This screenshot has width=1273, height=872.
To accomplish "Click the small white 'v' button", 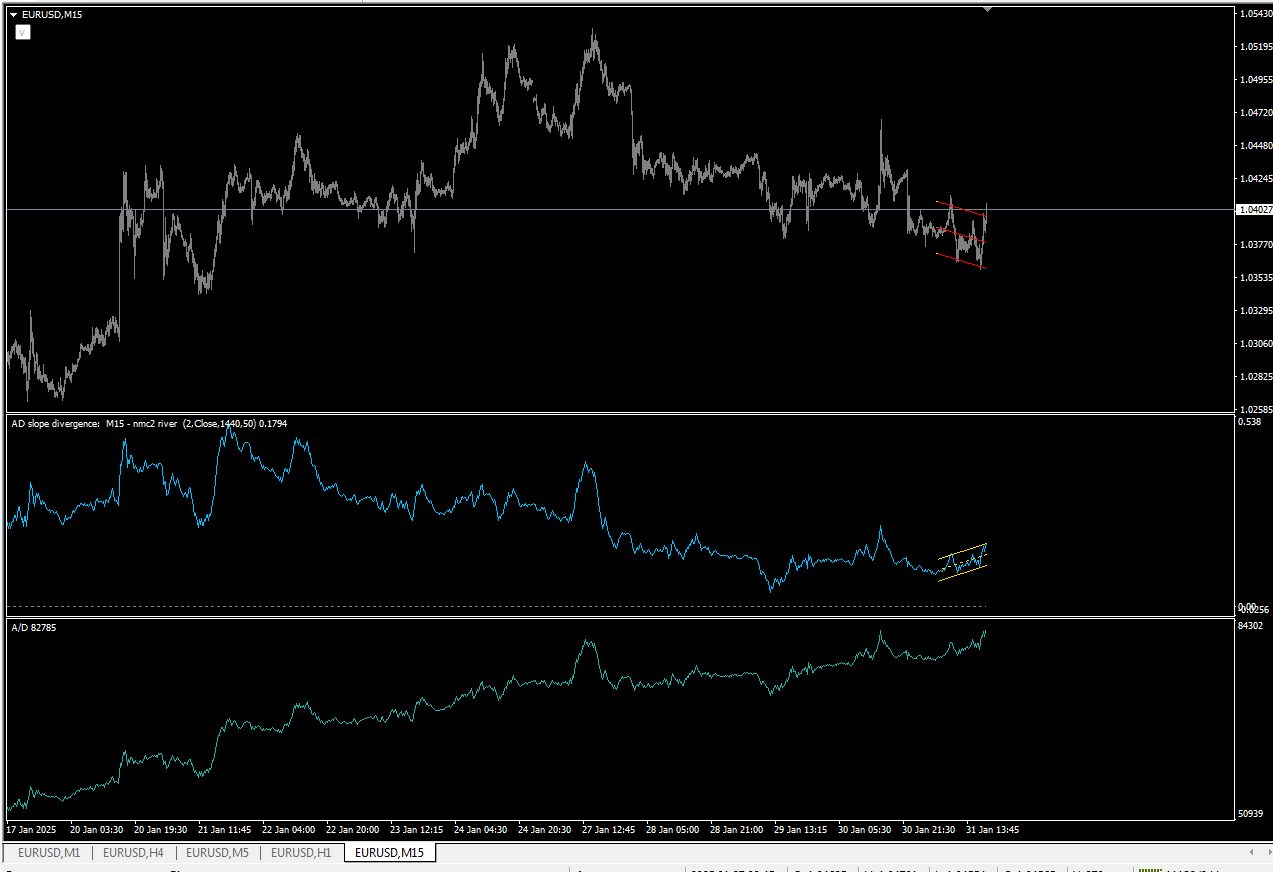I will [22, 32].
